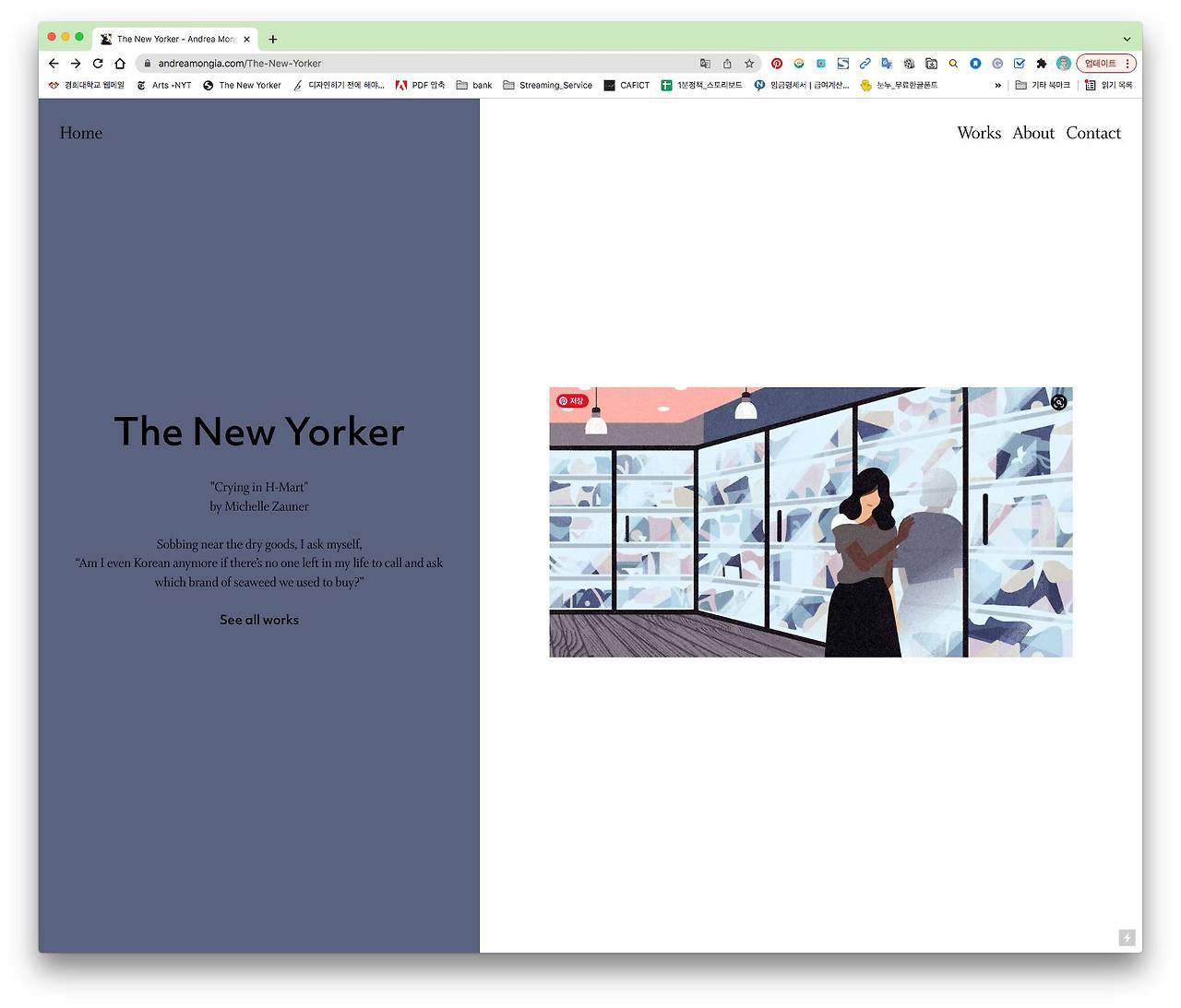1181x1008 pixels.
Task: Expand the tab search chevron
Action: pyautogui.click(x=1127, y=39)
